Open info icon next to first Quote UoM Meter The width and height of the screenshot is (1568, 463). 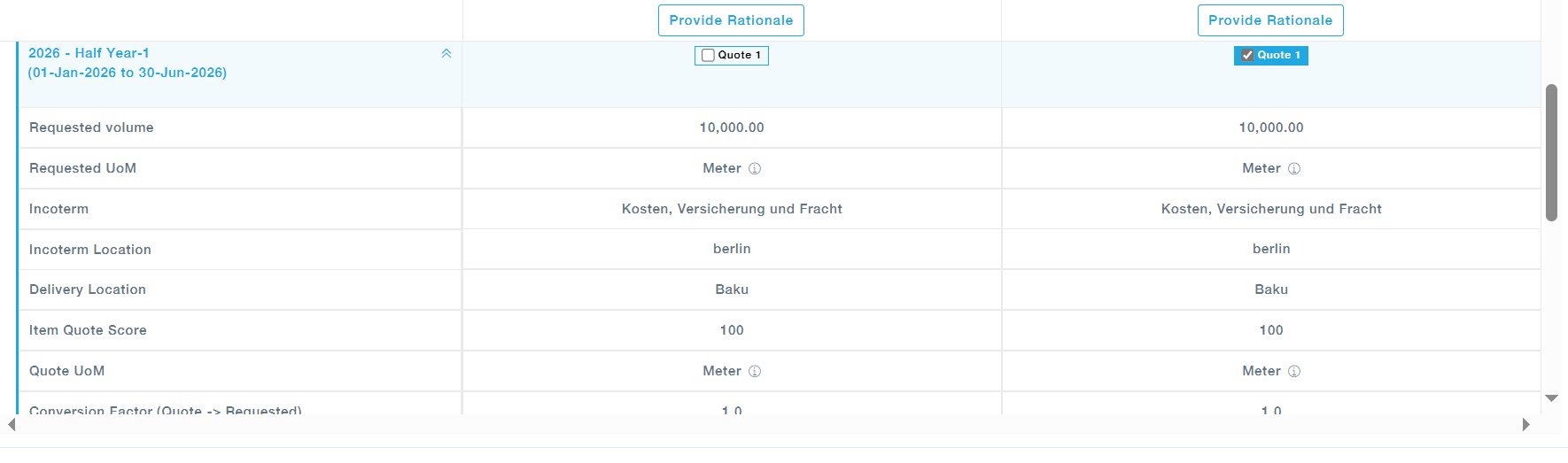755,371
